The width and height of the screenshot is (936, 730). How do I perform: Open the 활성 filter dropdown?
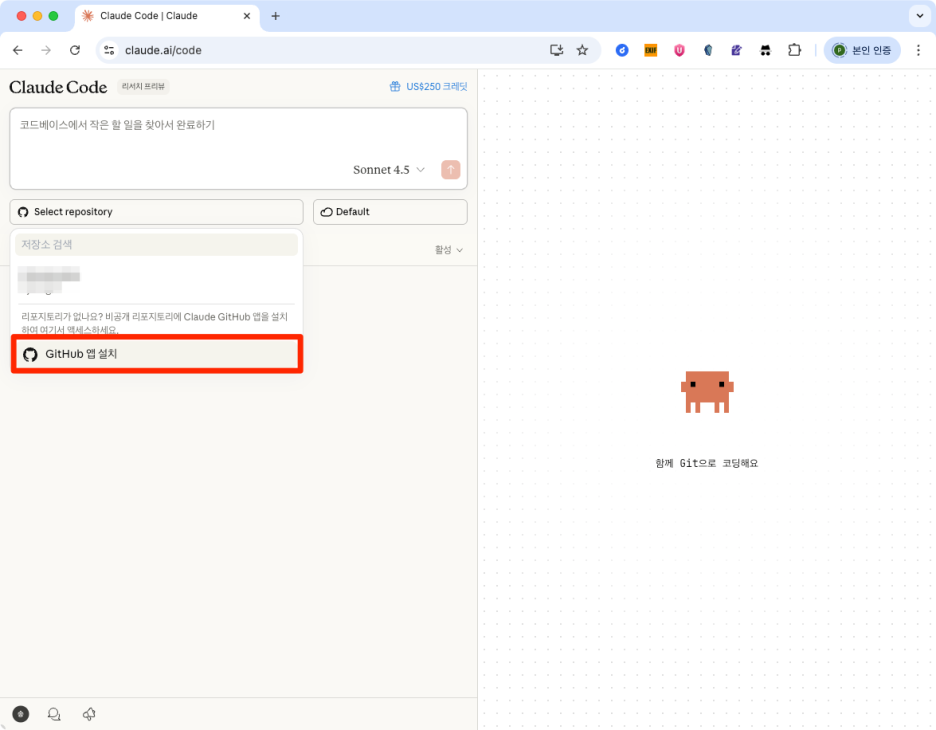(x=448, y=250)
